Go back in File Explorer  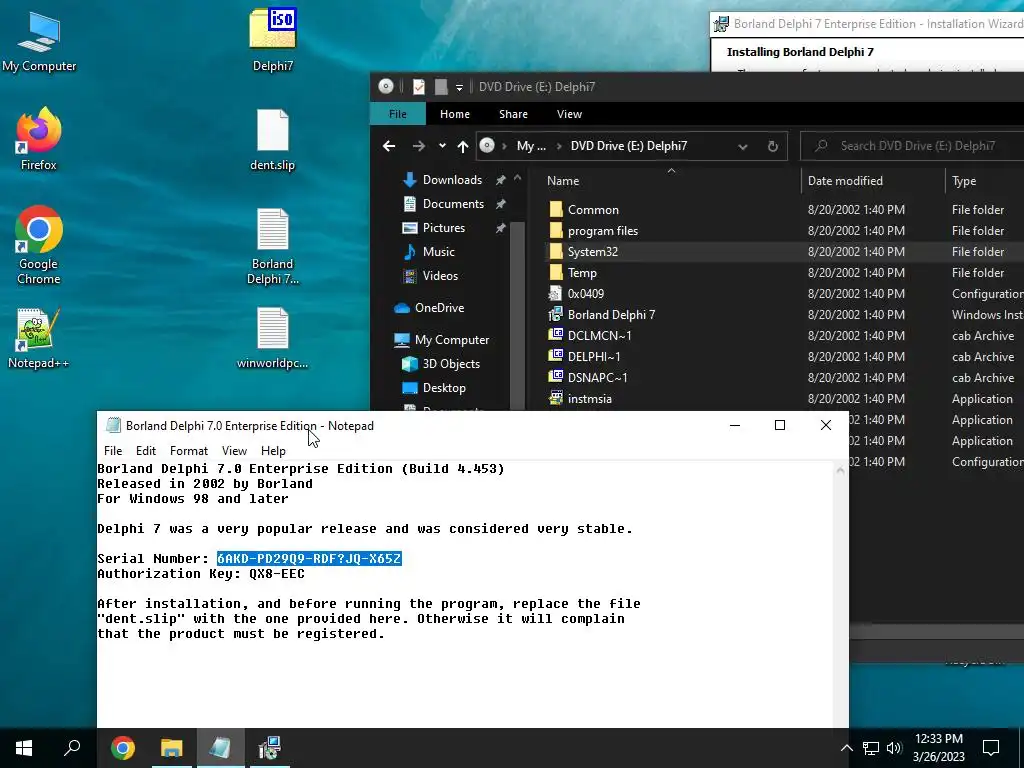(x=389, y=146)
